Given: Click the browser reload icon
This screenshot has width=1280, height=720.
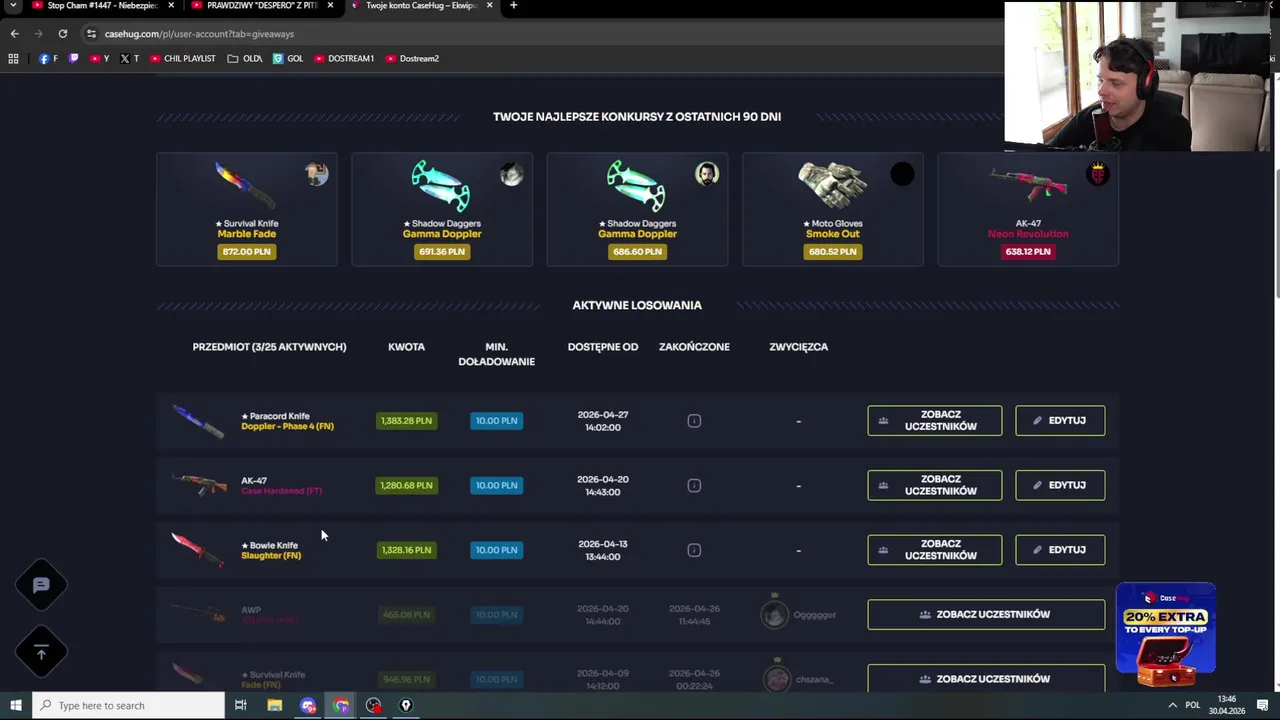Looking at the screenshot, I should point(62,33).
